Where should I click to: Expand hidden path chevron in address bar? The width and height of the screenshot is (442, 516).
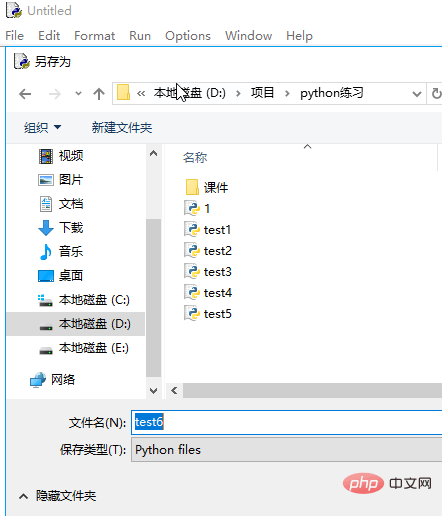pos(141,94)
